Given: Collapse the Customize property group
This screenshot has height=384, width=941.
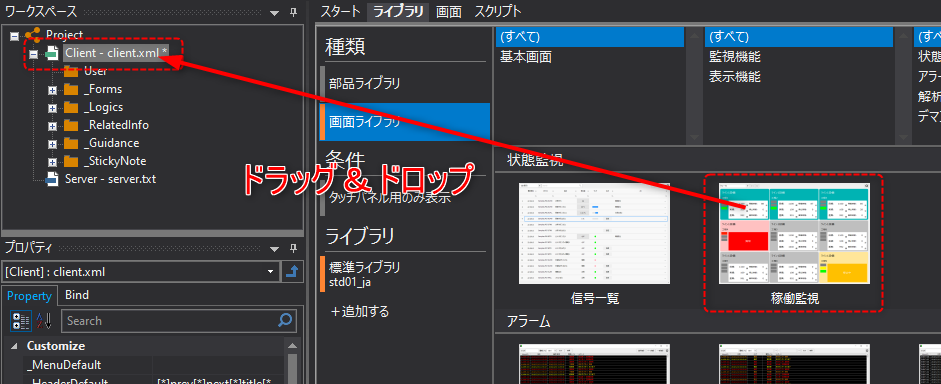Looking at the screenshot, I should pyautogui.click(x=13, y=346).
